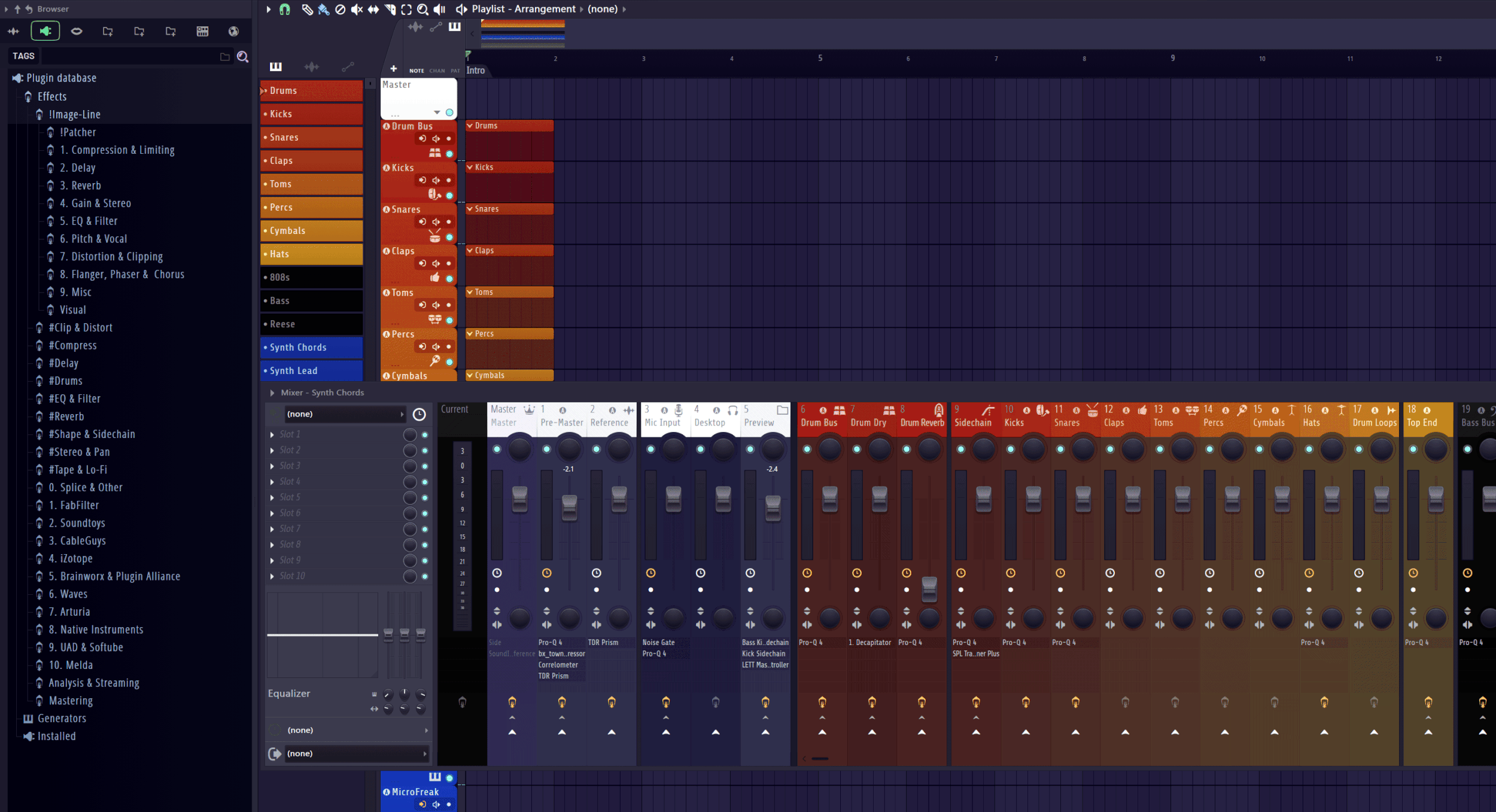Activate the Zoom magnifier tool
1496x812 pixels.
[x=422, y=9]
